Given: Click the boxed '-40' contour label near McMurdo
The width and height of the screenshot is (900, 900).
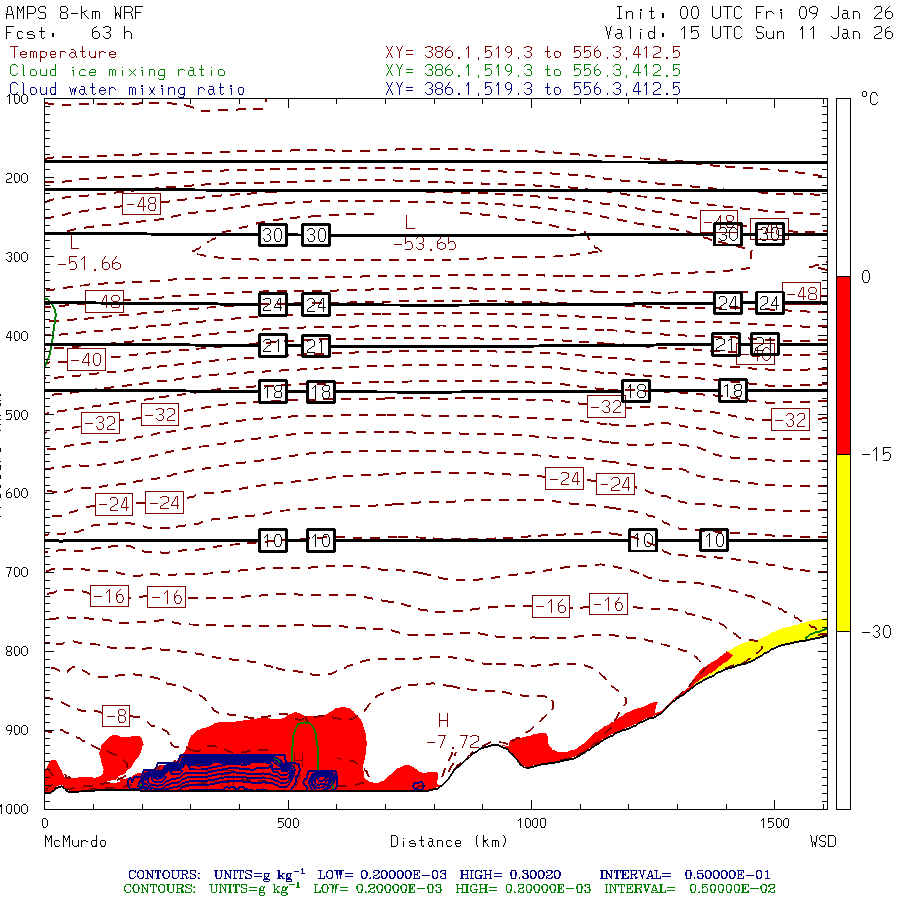Looking at the screenshot, I should click(x=86, y=360).
